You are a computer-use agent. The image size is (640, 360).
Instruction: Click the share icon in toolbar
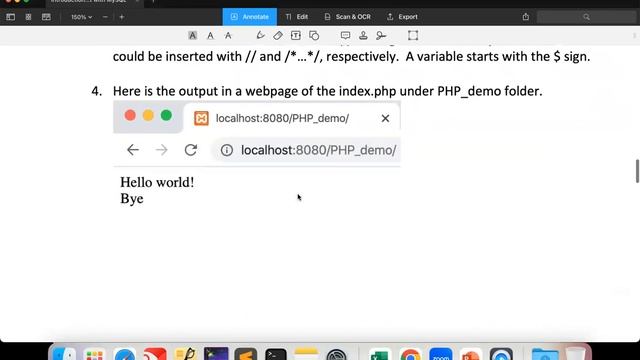click(x=526, y=17)
